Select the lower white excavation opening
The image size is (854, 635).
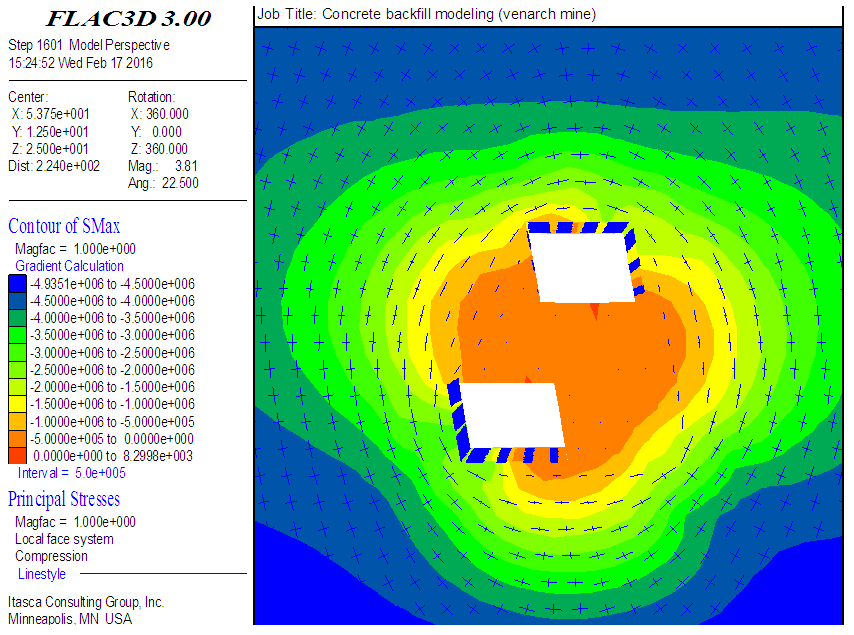(x=511, y=415)
